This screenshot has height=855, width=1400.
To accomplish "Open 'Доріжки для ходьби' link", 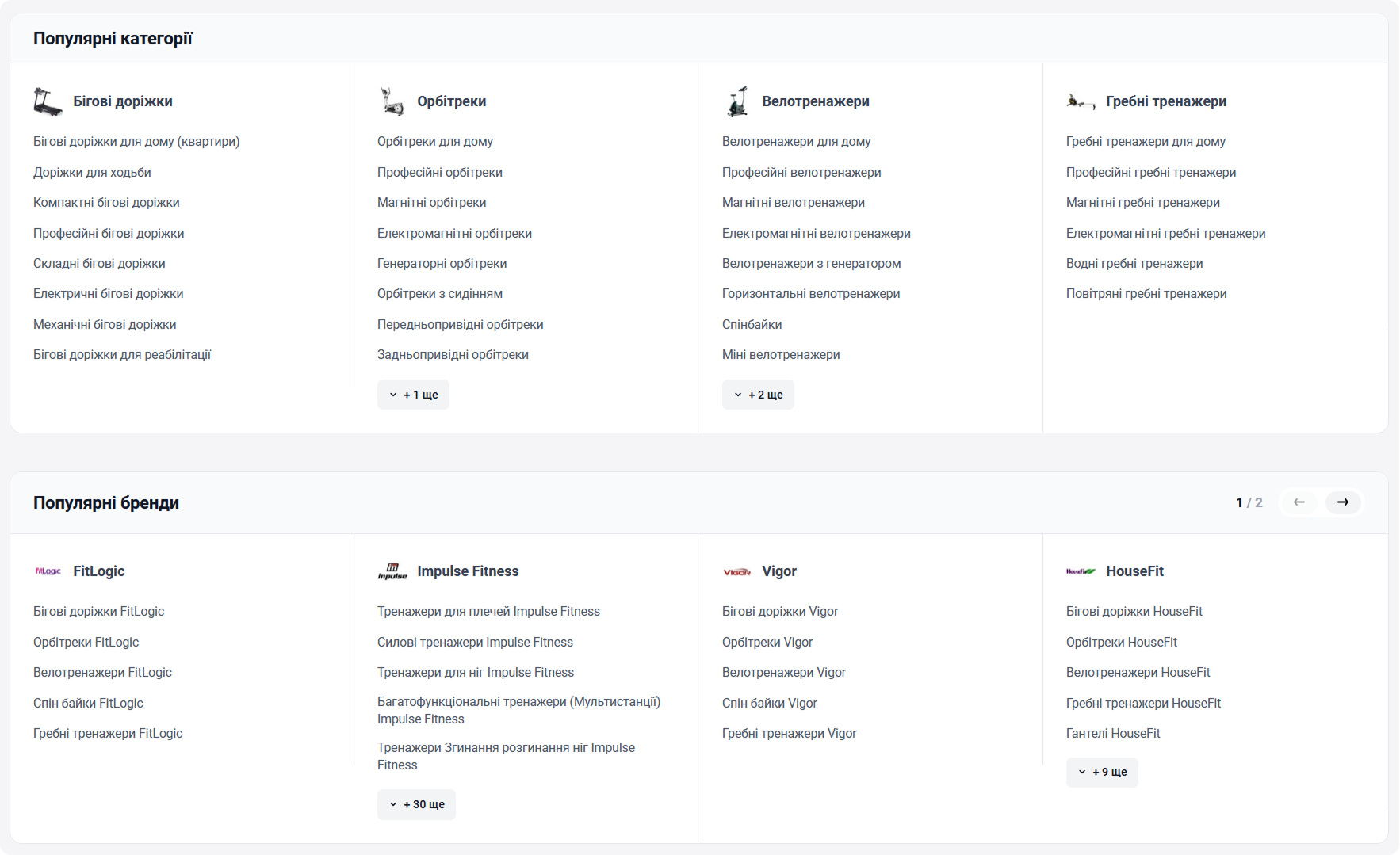I will (92, 173).
